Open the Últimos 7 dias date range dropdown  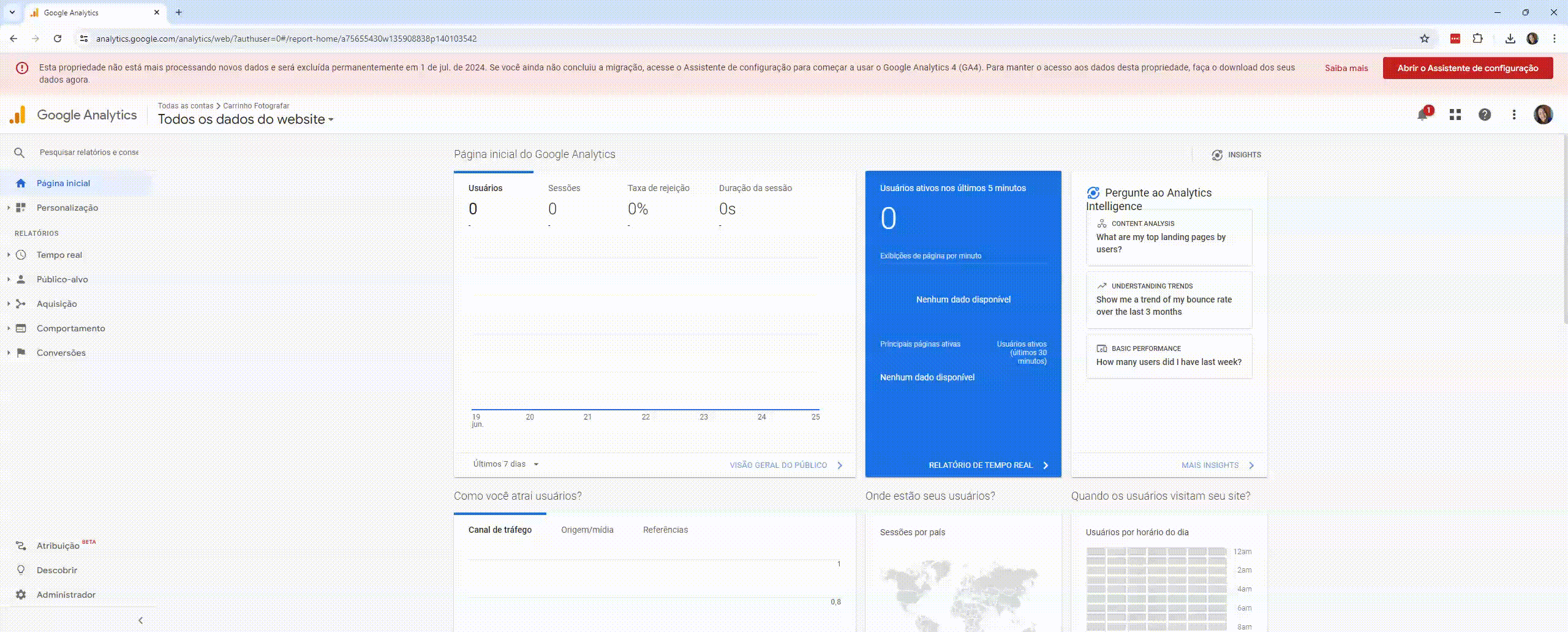(506, 464)
